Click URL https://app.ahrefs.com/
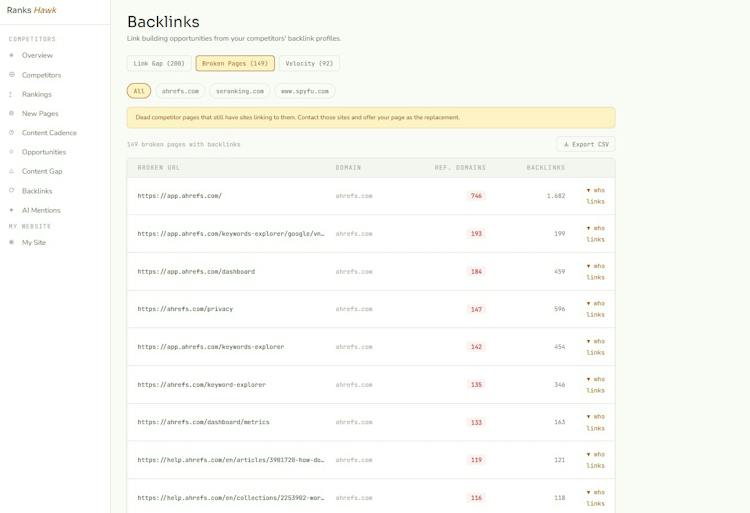The width and height of the screenshot is (750, 513). pyautogui.click(x=179, y=196)
